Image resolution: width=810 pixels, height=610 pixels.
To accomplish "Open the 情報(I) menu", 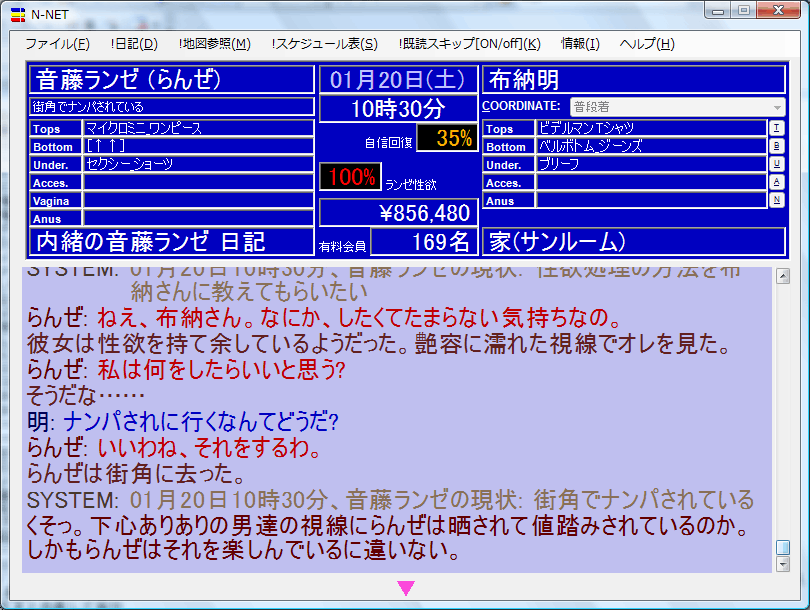I will tap(580, 44).
